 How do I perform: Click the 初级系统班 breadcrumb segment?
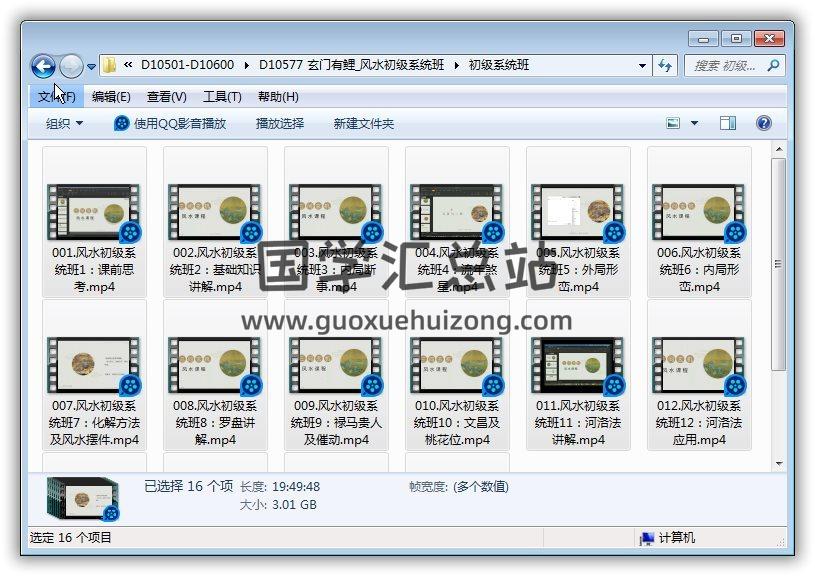pyautogui.click(x=499, y=65)
